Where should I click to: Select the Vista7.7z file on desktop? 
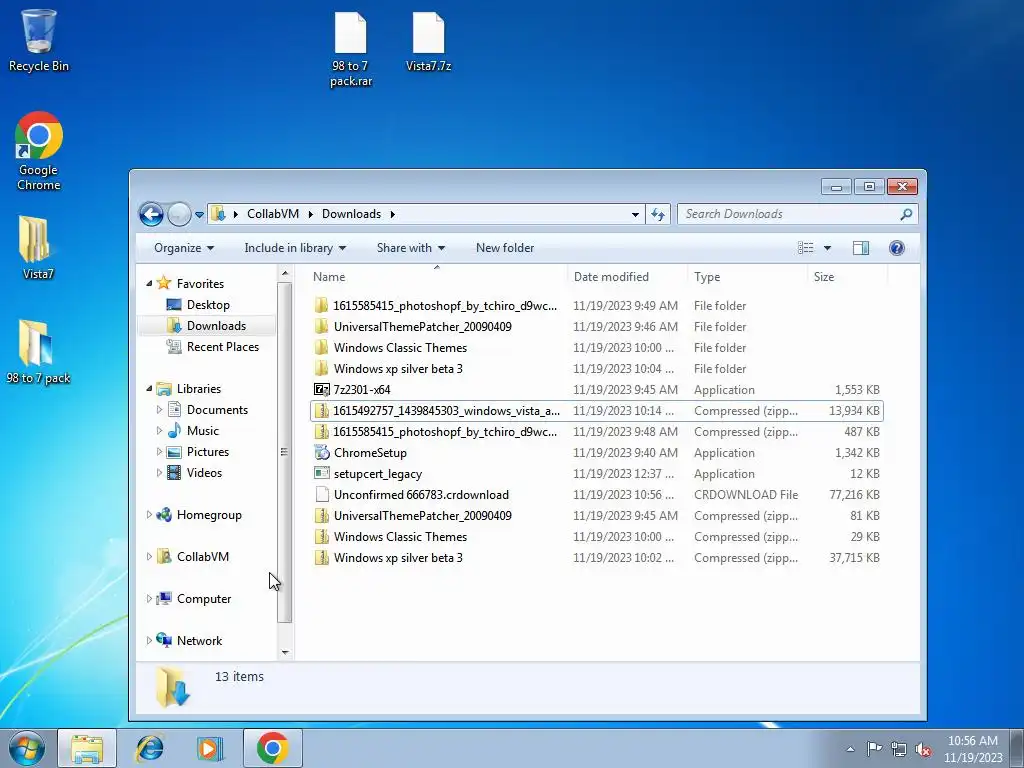428,42
